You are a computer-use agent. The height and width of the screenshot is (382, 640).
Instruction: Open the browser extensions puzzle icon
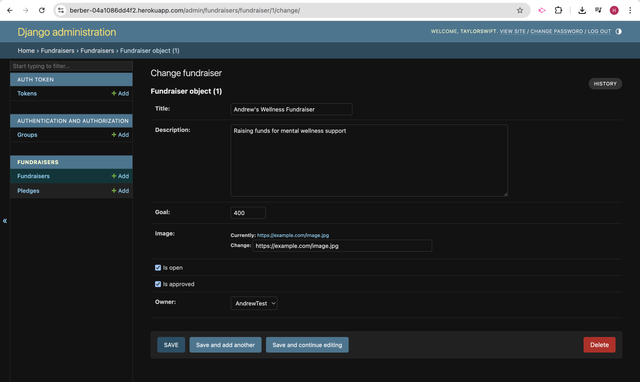coord(558,10)
